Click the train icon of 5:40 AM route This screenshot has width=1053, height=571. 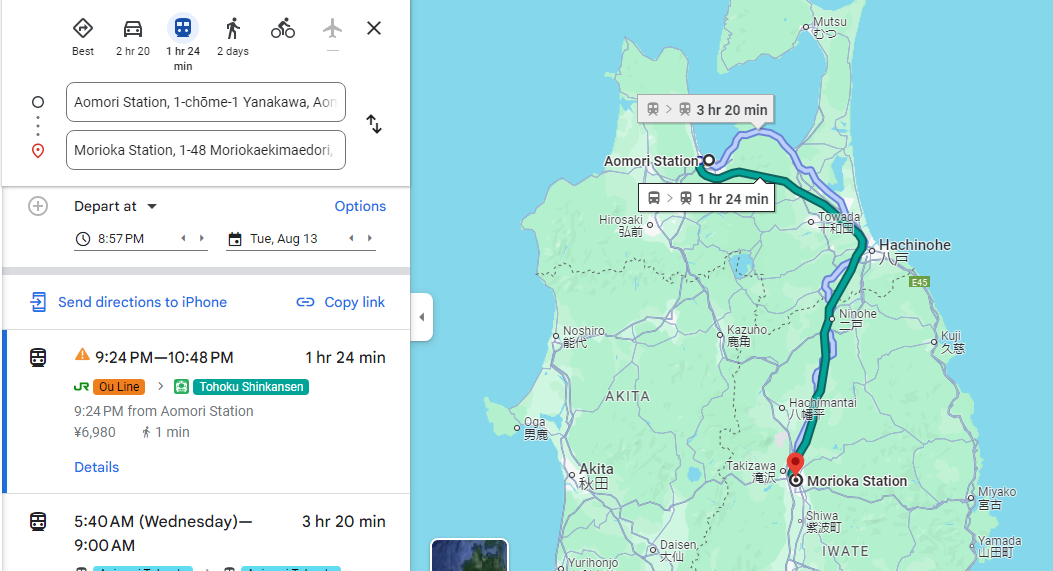tap(38, 521)
